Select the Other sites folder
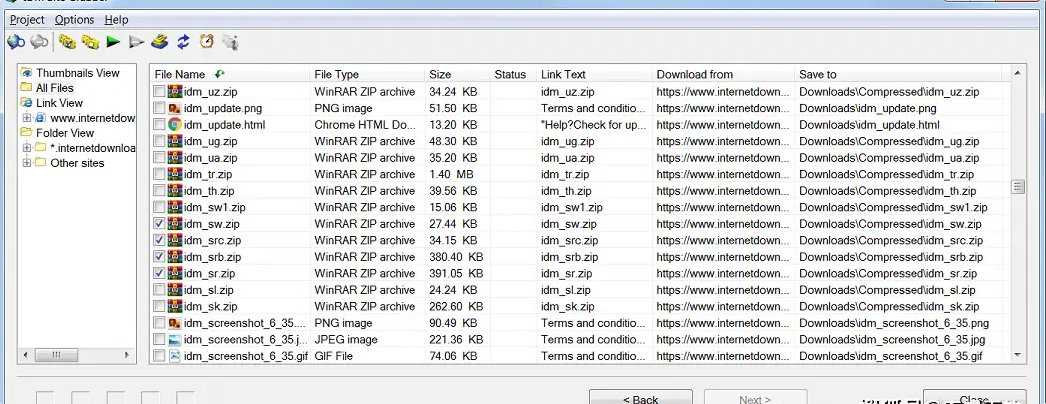The height and width of the screenshot is (404, 1046). [77, 163]
